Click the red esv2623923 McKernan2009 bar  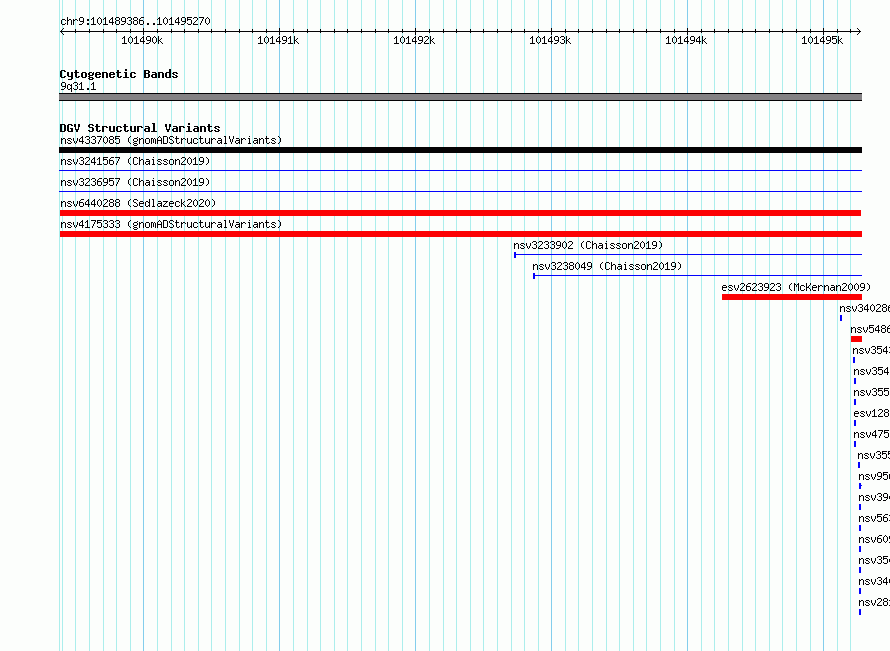[792, 297]
